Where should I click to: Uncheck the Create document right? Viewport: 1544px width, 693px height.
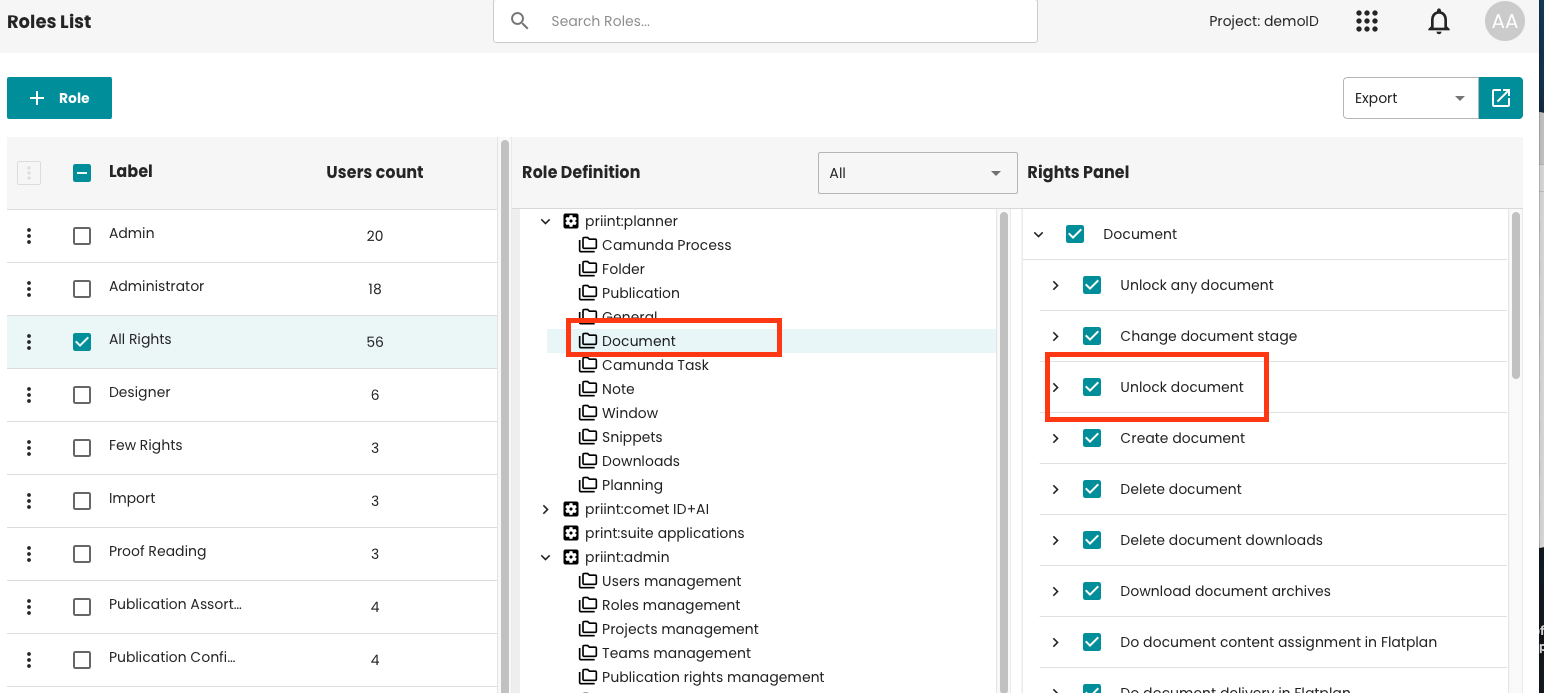tap(1092, 438)
